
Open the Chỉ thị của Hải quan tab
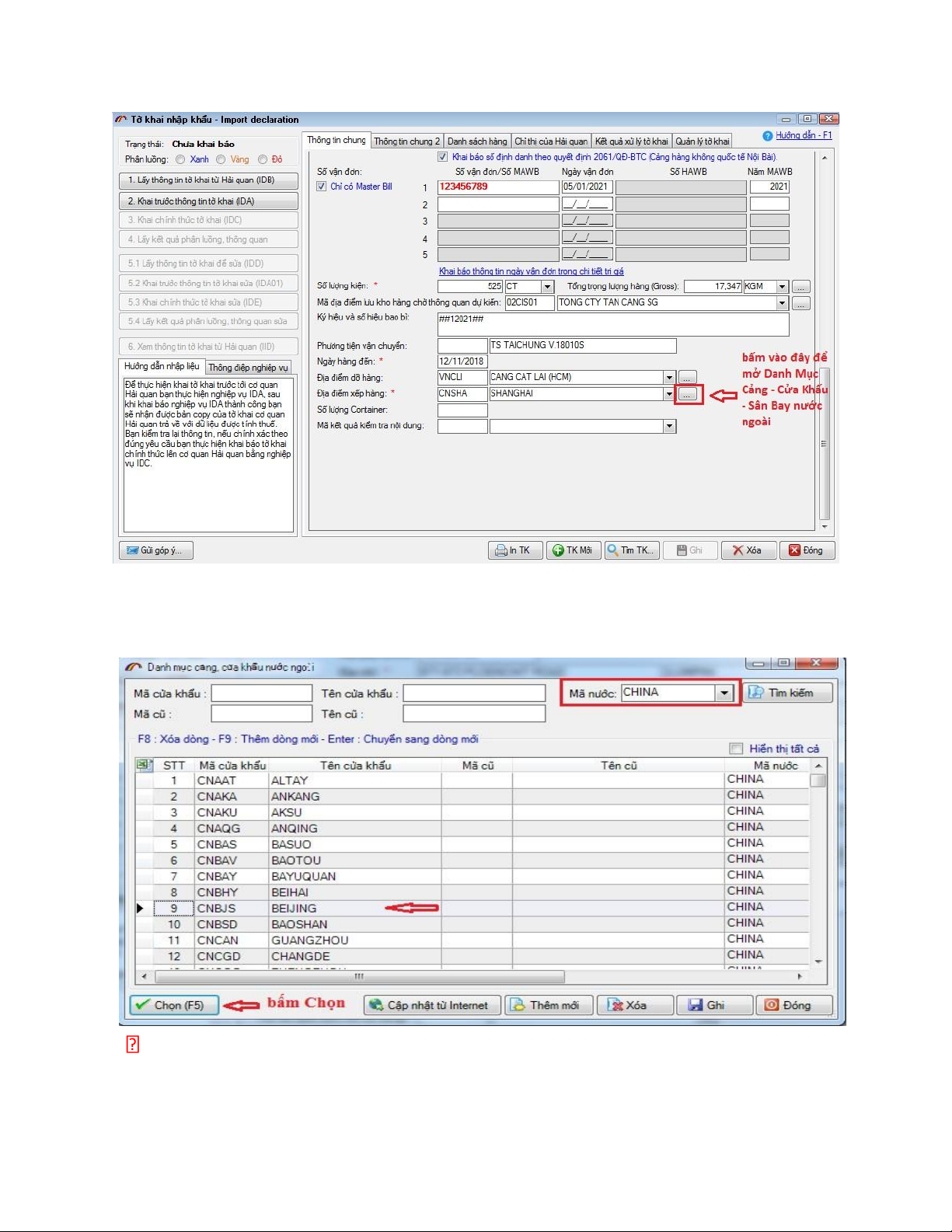pyautogui.click(x=551, y=141)
